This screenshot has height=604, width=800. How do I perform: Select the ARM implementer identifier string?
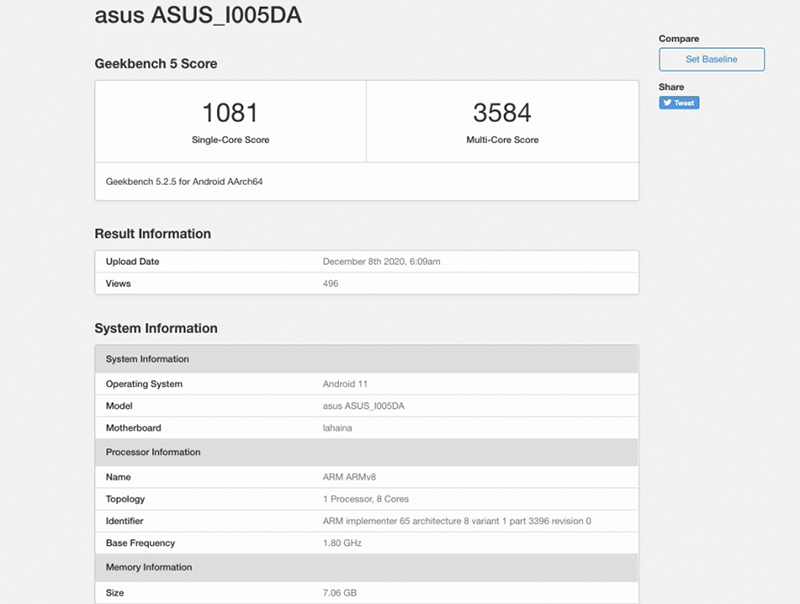pyautogui.click(x=457, y=521)
